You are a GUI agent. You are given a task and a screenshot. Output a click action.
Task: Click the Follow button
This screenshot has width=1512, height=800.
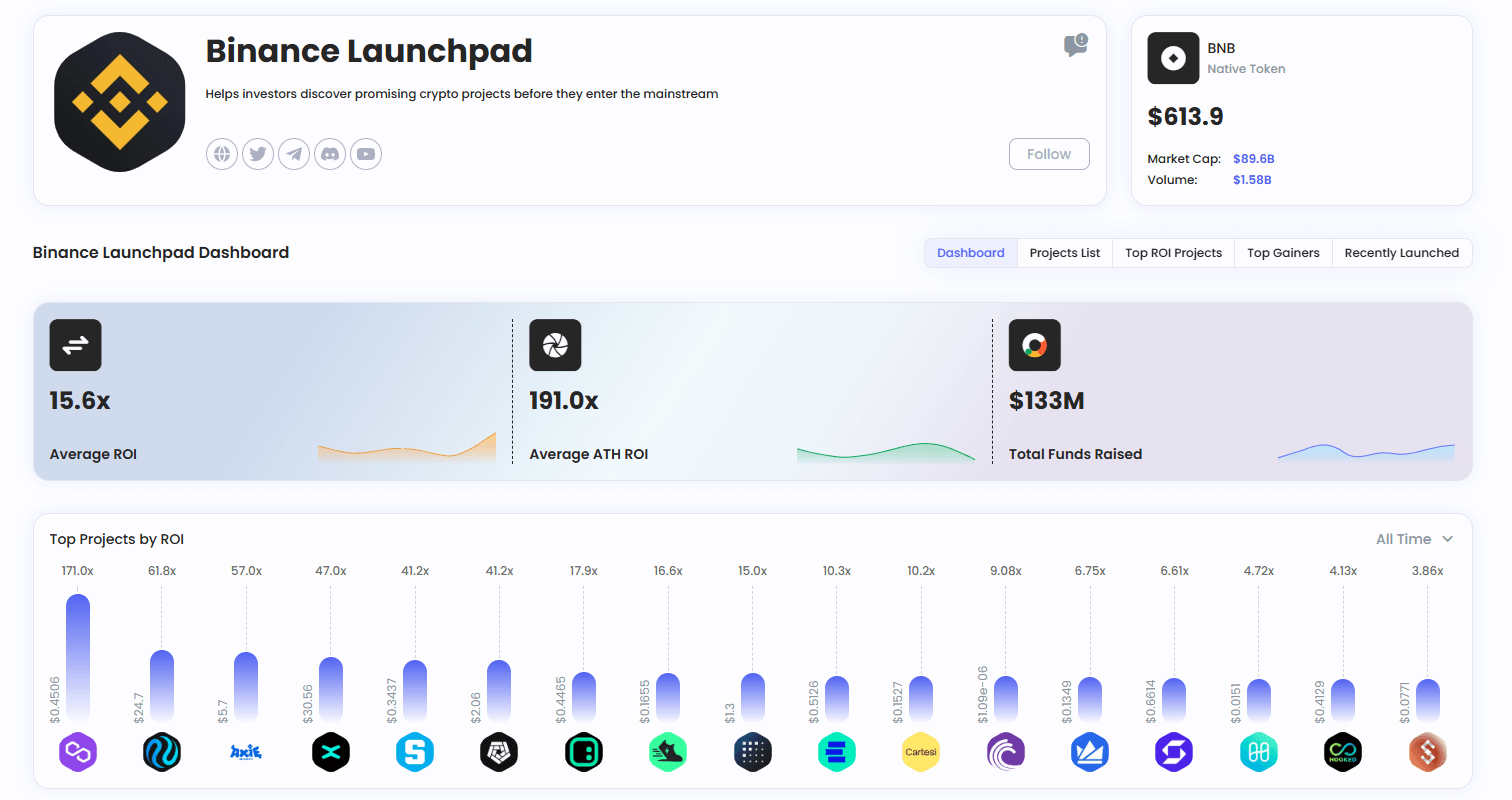coord(1049,153)
